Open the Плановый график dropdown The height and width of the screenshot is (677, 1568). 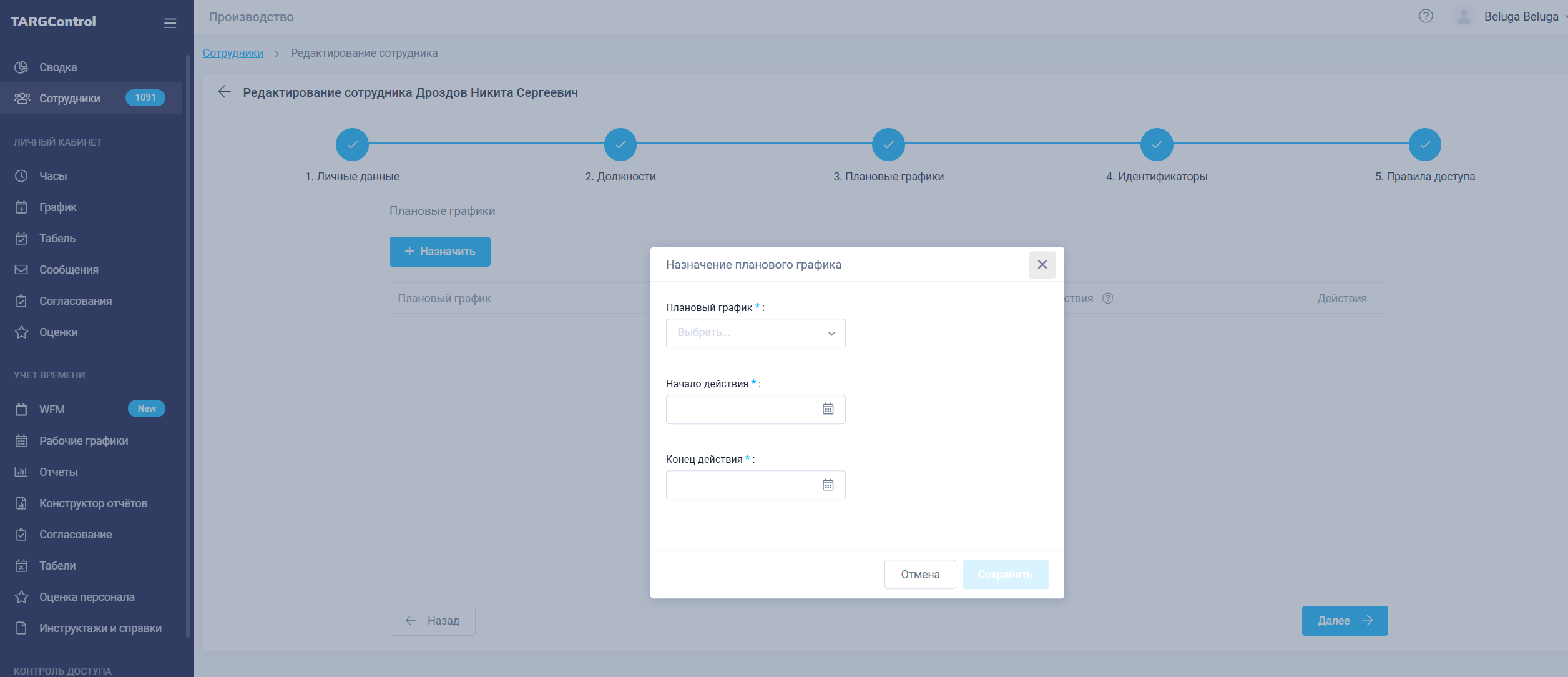[755, 334]
